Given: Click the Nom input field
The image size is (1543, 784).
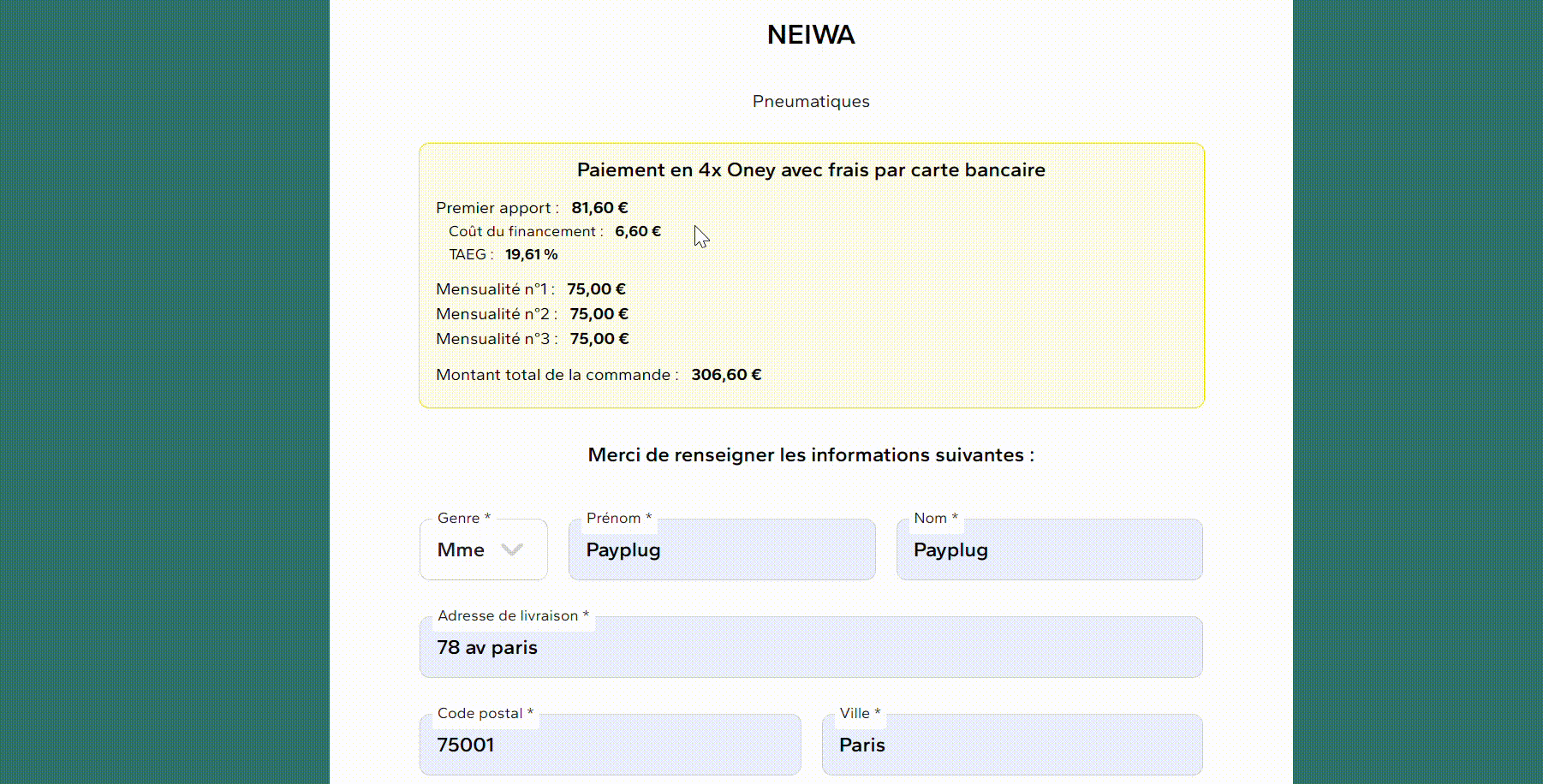Looking at the screenshot, I should point(1050,549).
